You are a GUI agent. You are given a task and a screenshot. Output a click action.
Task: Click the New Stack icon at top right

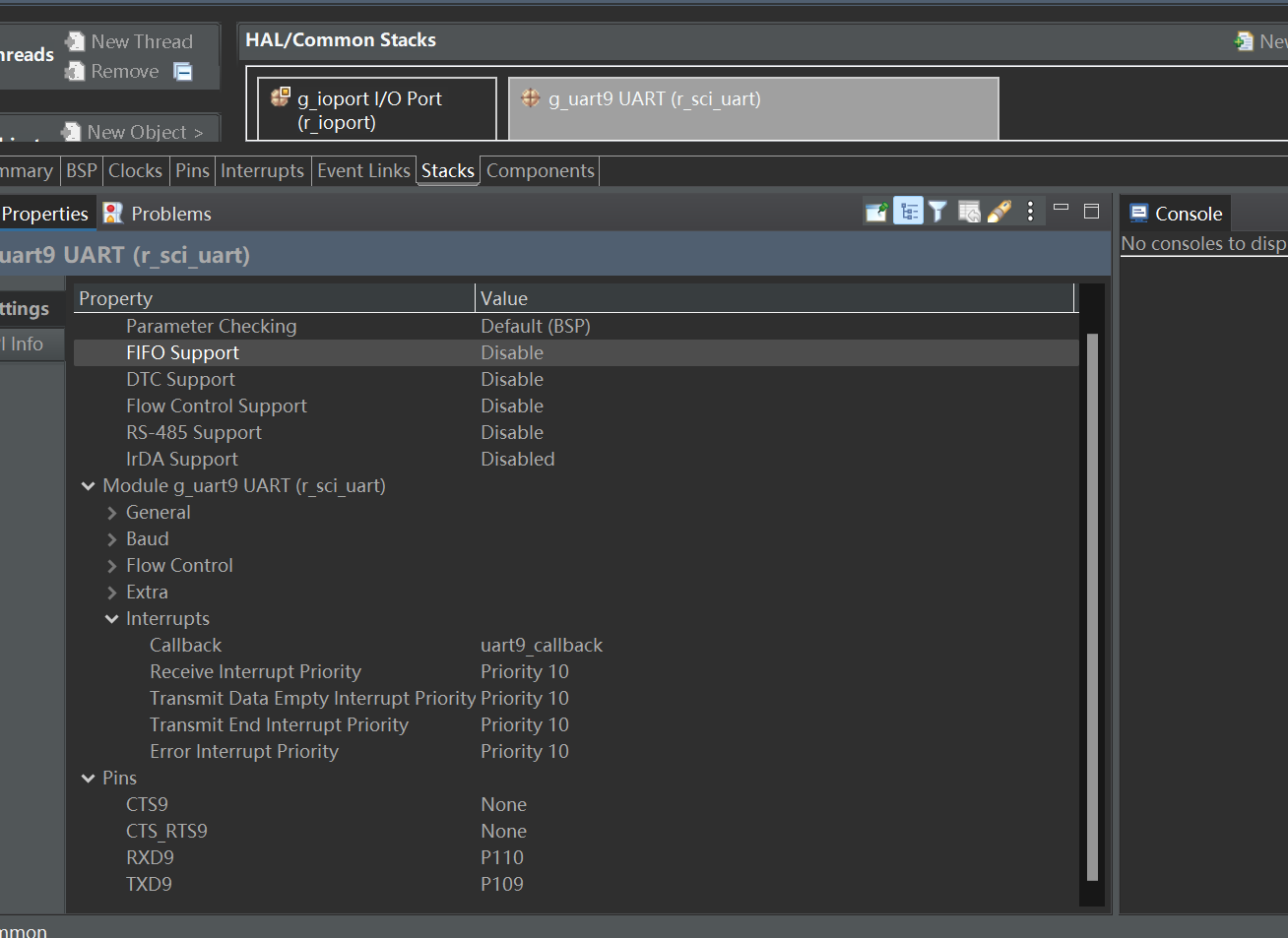pos(1244,41)
